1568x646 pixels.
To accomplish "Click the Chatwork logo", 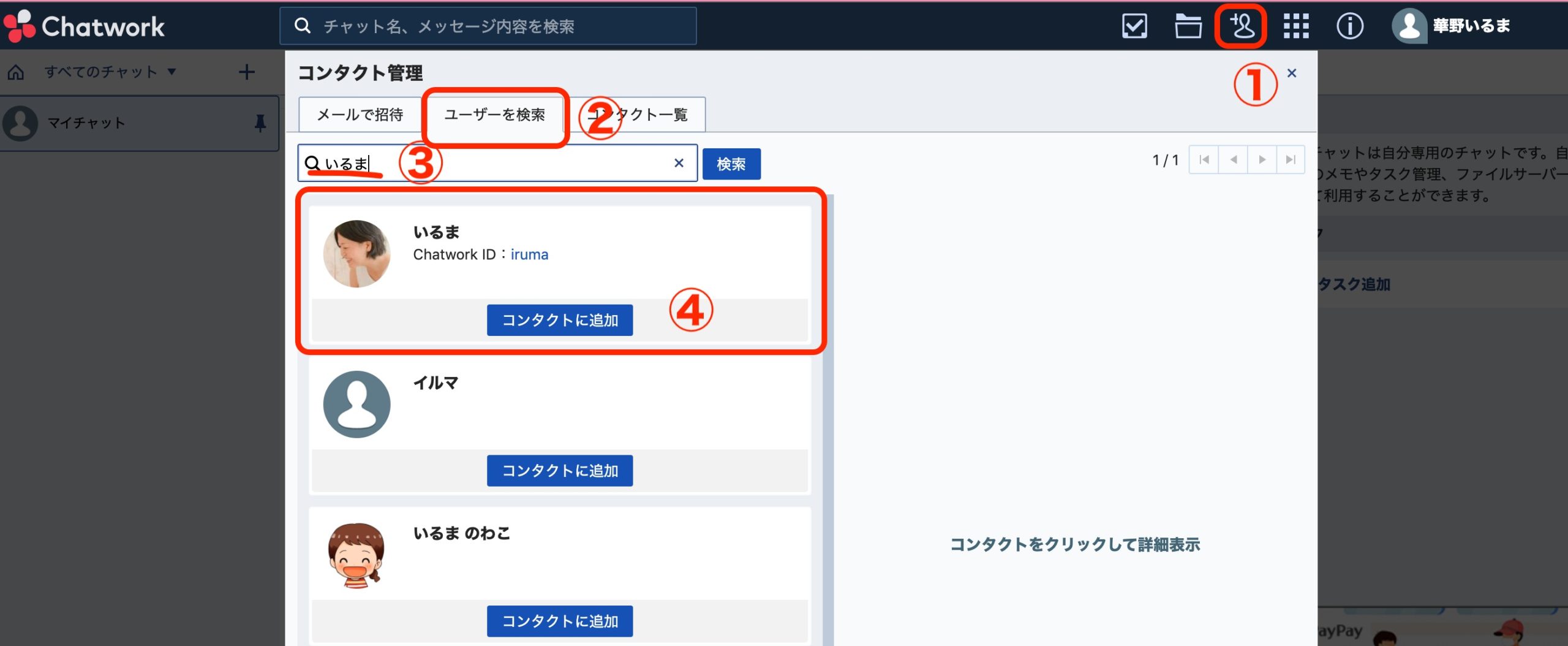I will [x=85, y=26].
